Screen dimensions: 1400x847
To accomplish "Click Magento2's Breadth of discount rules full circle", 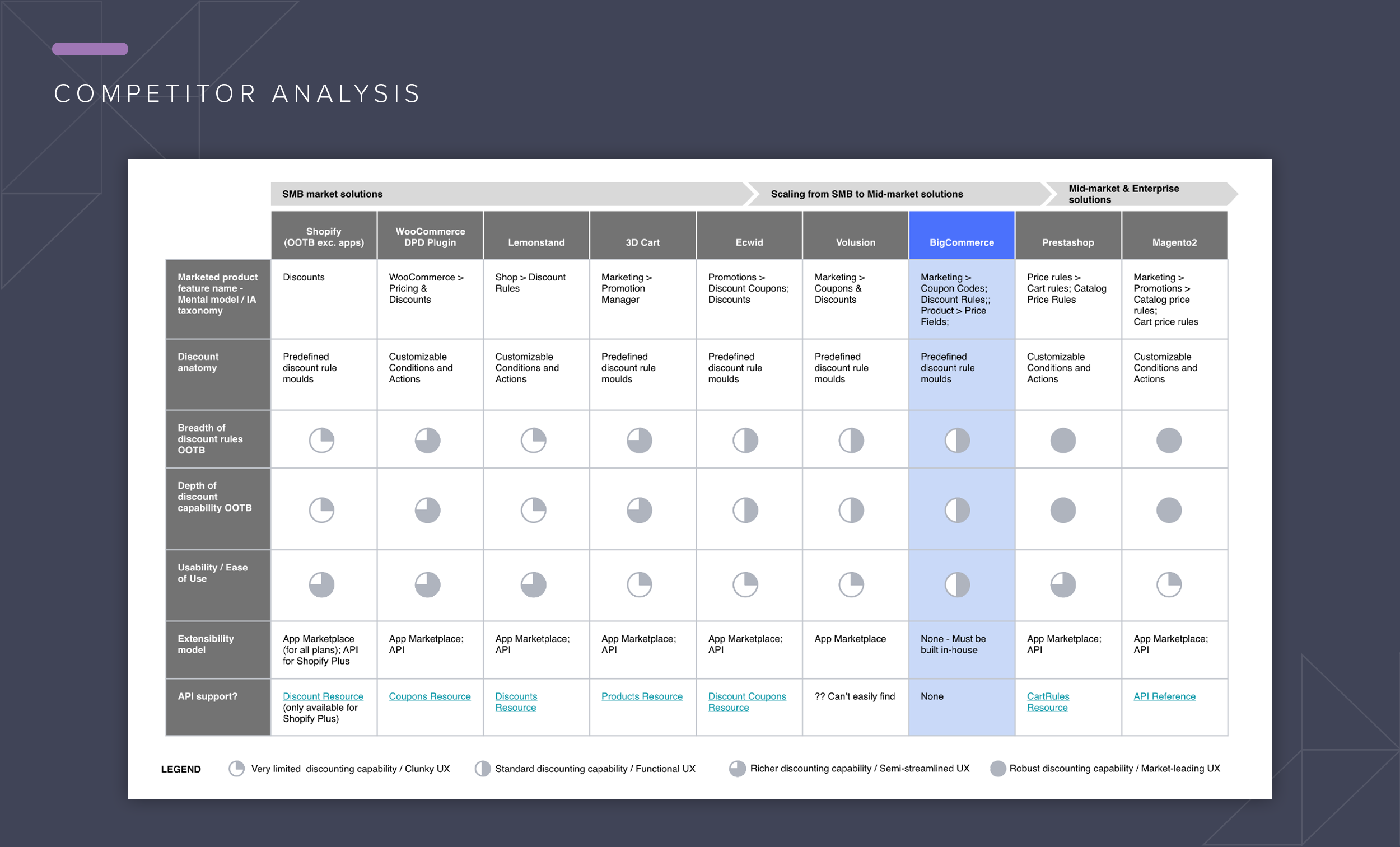I will 1169,440.
